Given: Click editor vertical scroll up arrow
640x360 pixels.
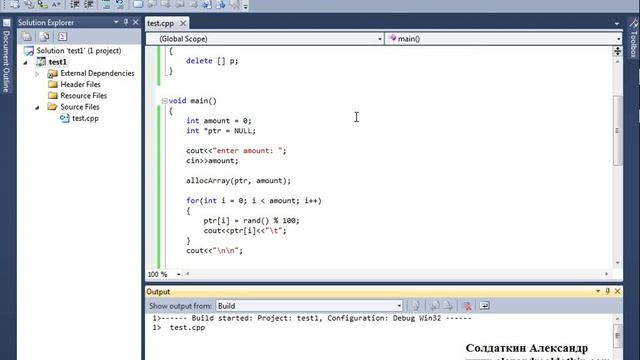Looking at the screenshot, I should [618, 61].
